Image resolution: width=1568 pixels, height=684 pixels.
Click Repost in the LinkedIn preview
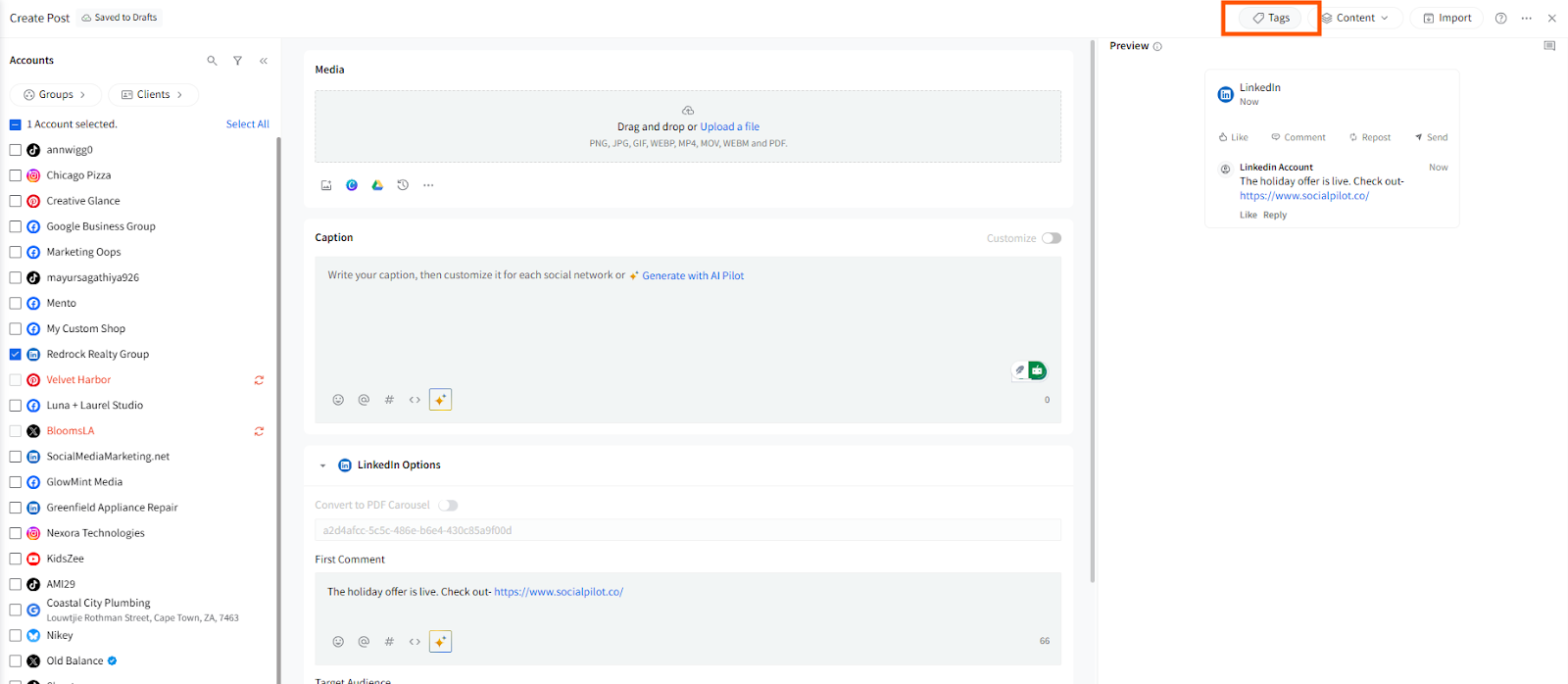[x=1370, y=137]
